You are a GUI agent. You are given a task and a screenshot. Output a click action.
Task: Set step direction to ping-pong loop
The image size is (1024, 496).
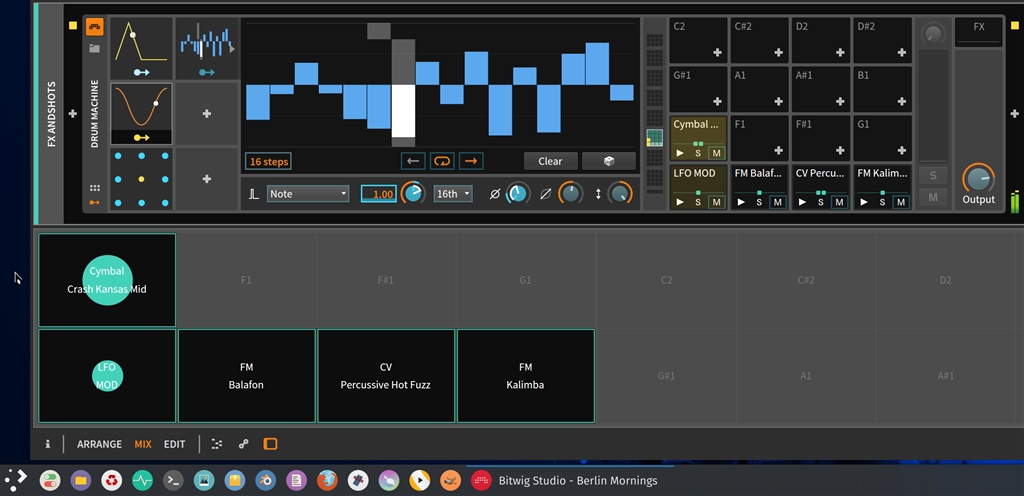tap(441, 161)
